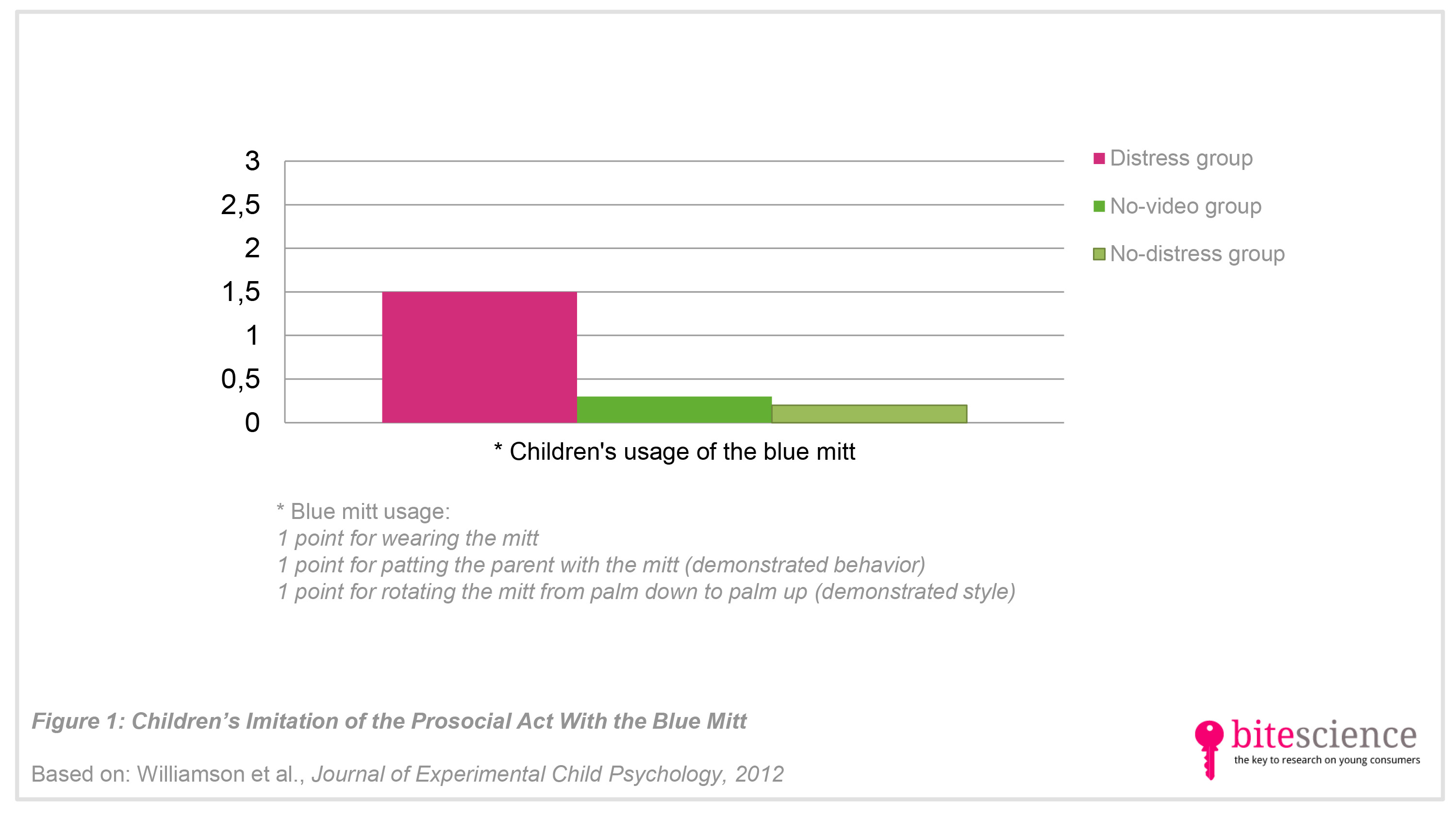Screen dimensions: 1456x819
Task: Select the light green No-distress group bar
Action: click(869, 414)
